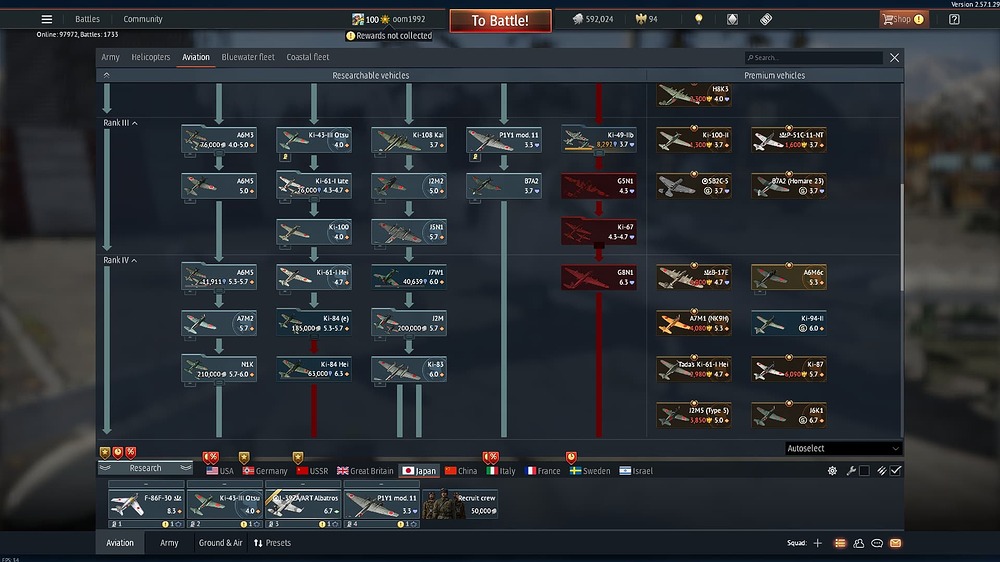Screen dimensions: 1000x562
Task: Switch to the bottom Aviation preset tab
Action: [x=120, y=543]
